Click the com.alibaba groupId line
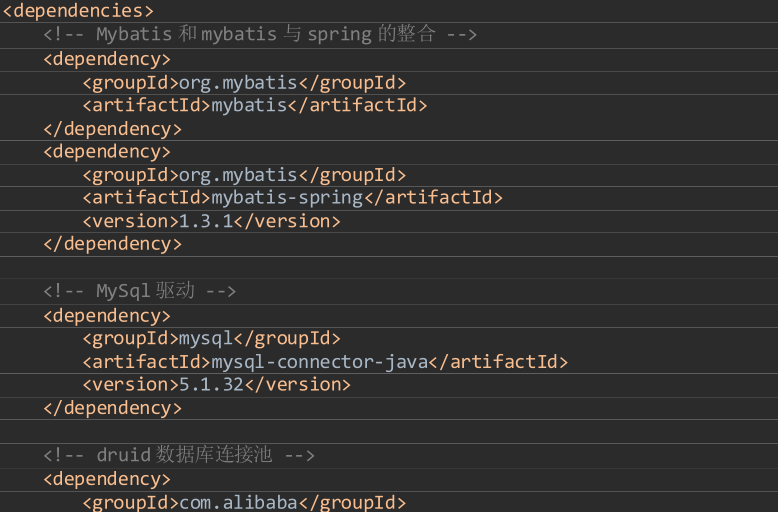 (x=244, y=502)
